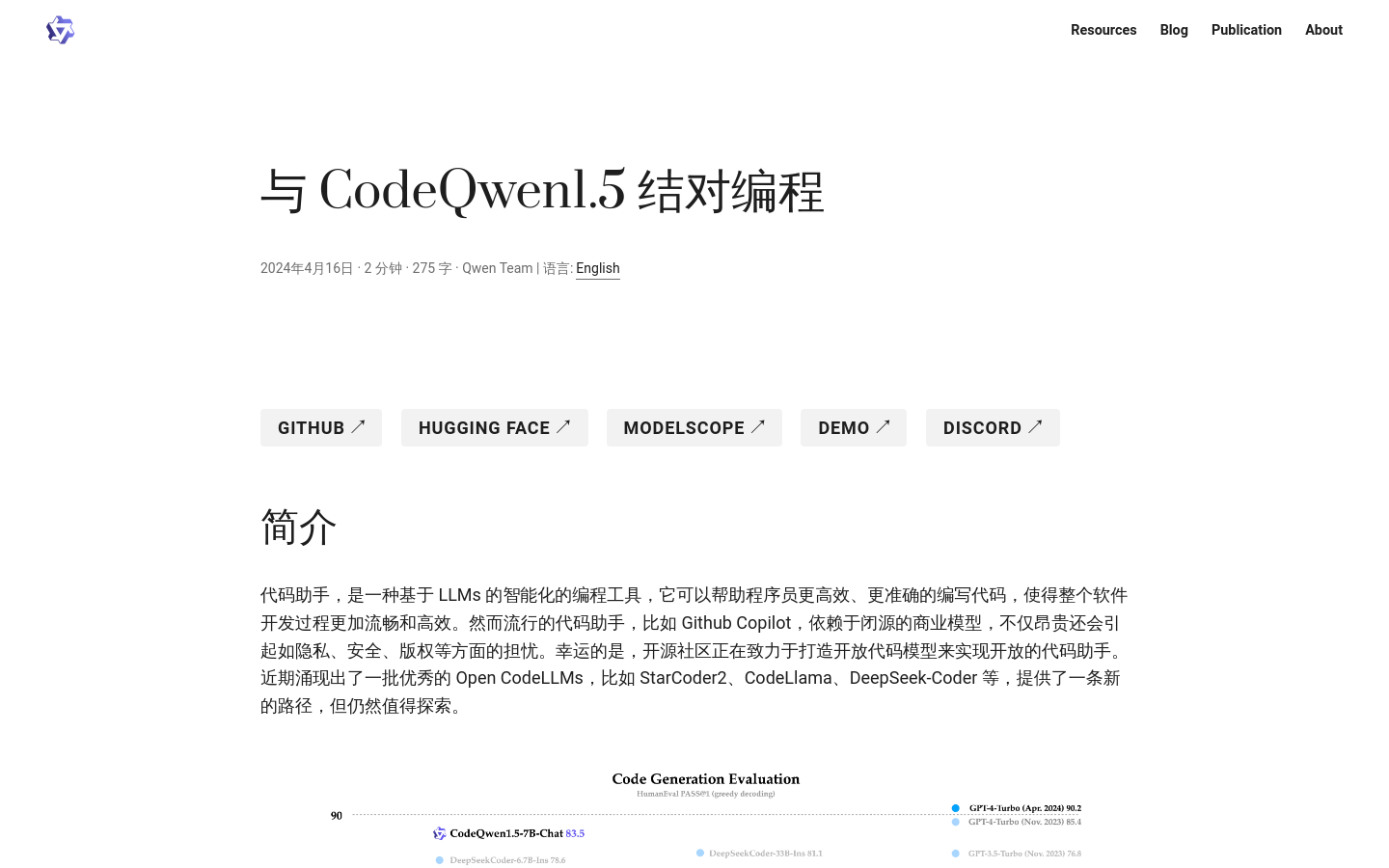
Task: Click the external-link arrow on DISCORD
Action: click(x=1035, y=425)
